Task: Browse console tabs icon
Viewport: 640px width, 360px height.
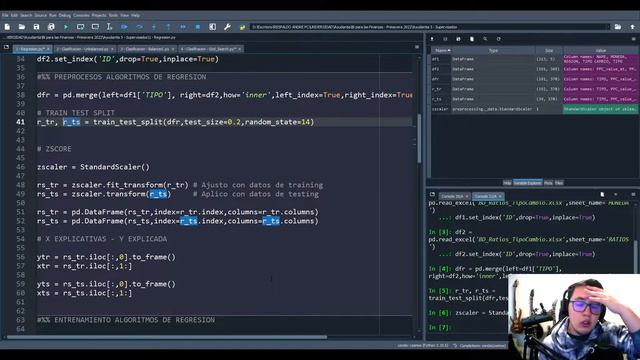Action: point(432,195)
